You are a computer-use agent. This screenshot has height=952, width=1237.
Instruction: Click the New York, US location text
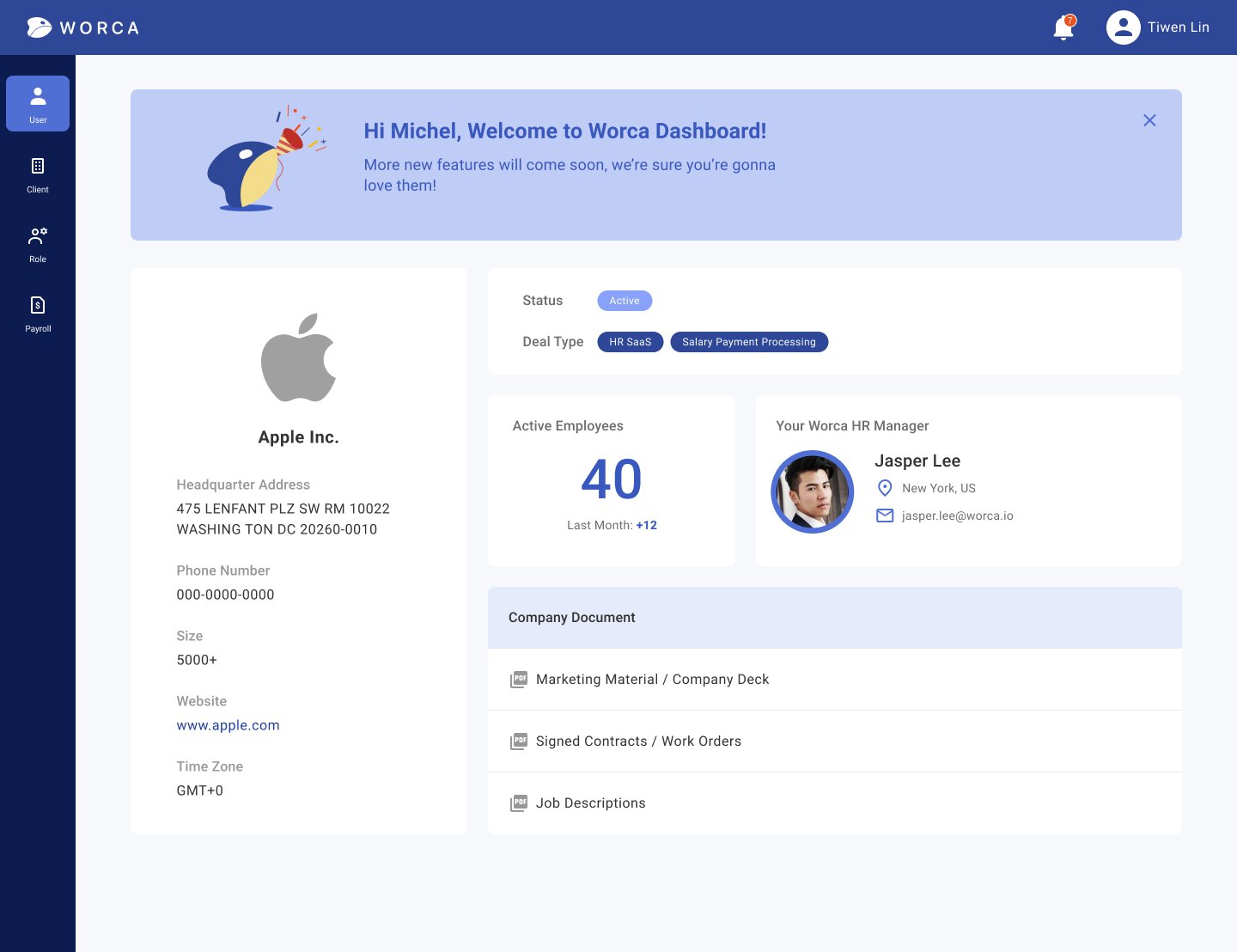tap(939, 488)
